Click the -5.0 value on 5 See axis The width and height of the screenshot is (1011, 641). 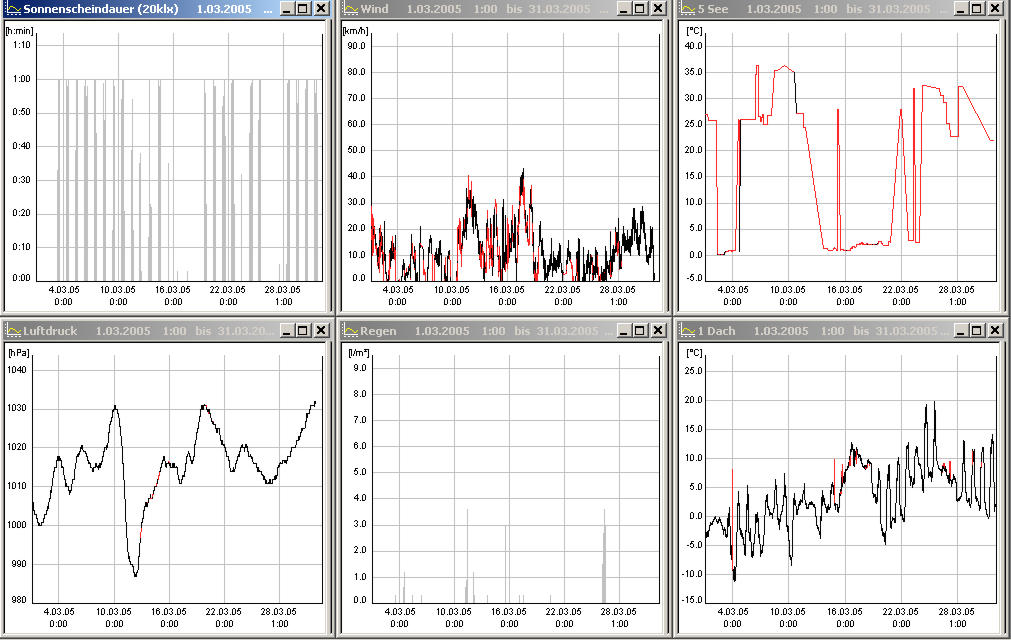tap(695, 278)
